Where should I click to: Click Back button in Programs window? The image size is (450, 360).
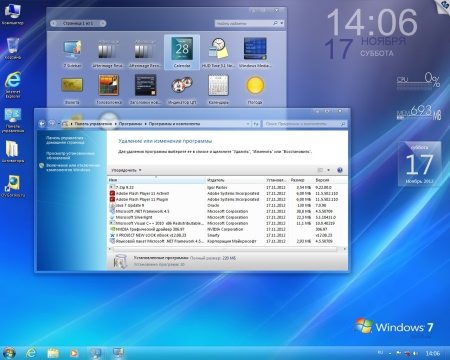(x=42, y=124)
